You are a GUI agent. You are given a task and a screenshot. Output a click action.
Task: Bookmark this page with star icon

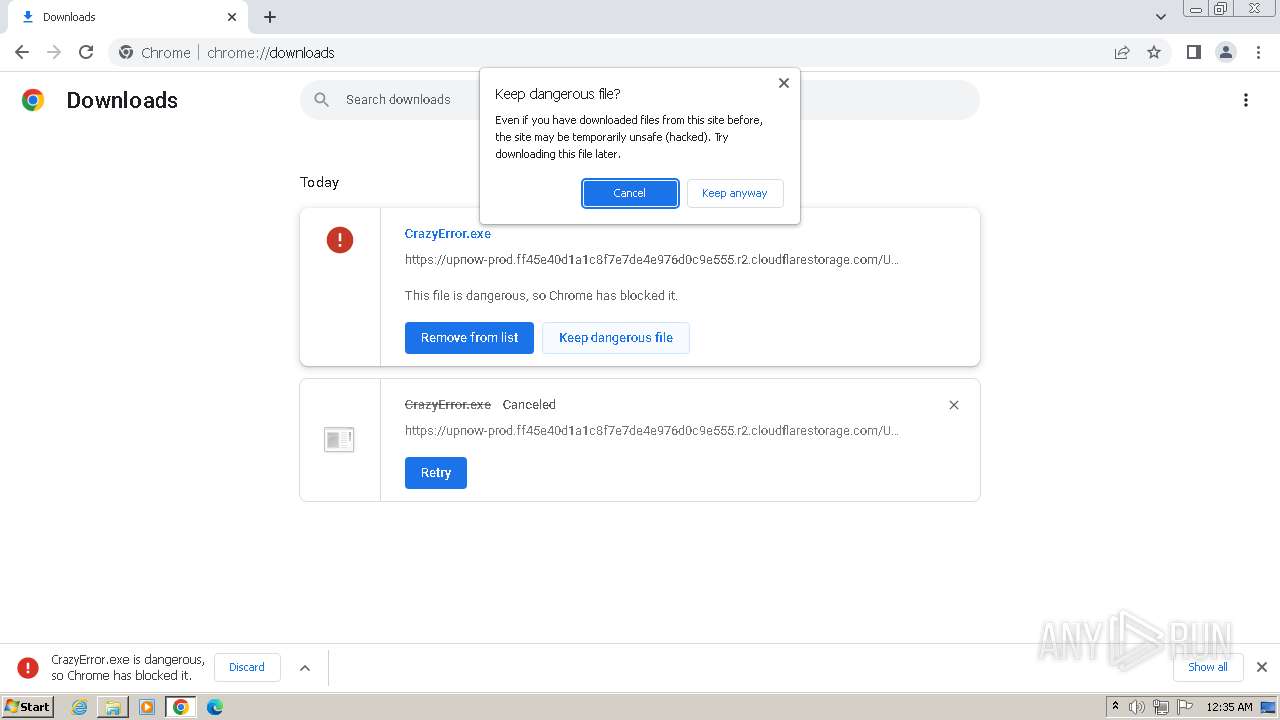coord(1154,52)
